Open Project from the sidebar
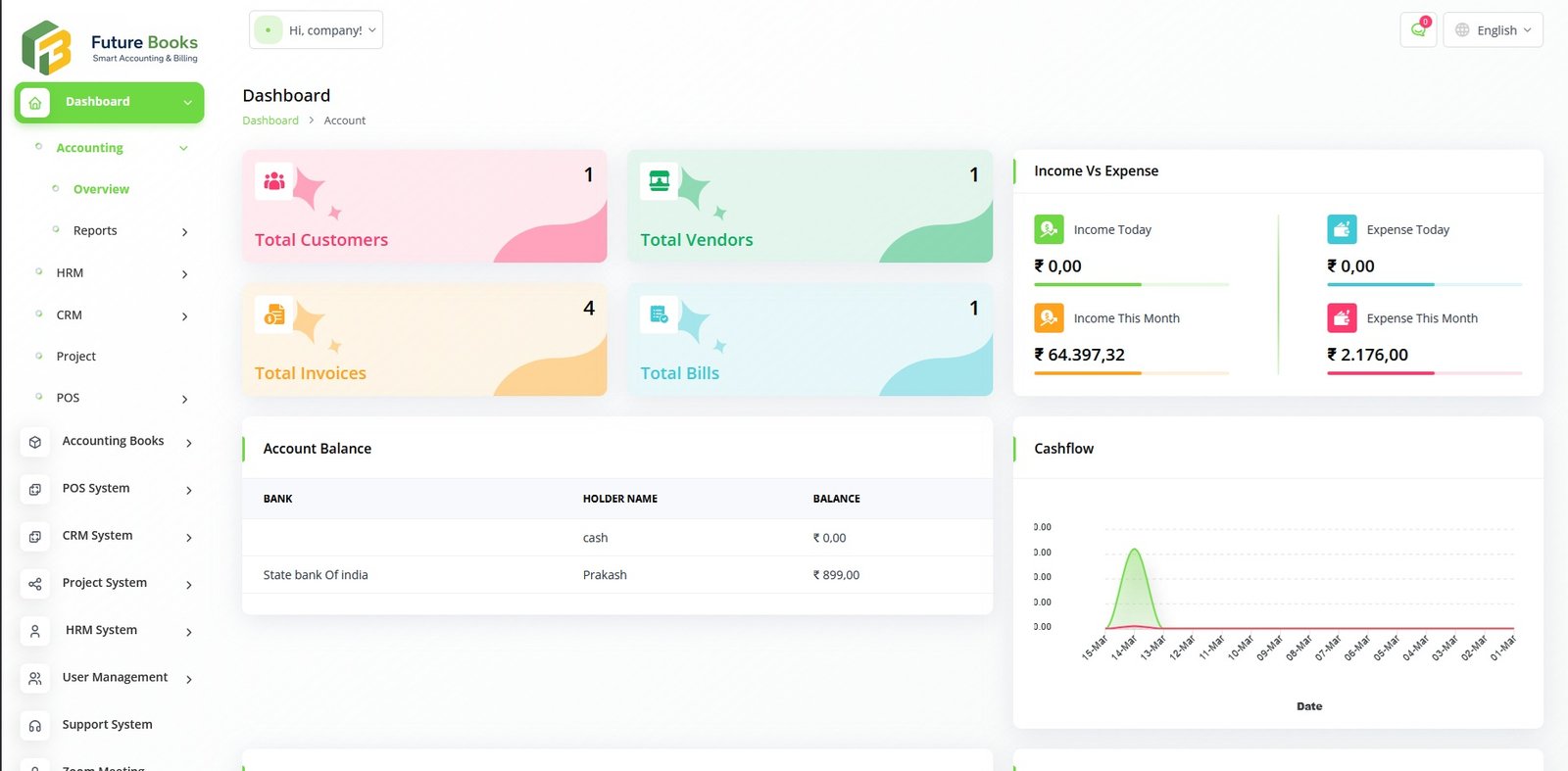Screen dimensions: 1568x771 coord(76,357)
